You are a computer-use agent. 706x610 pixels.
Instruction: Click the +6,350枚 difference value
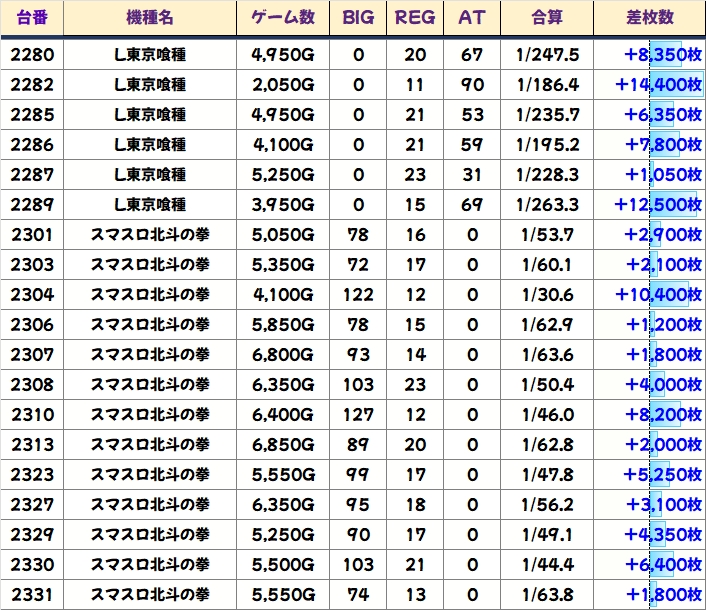663,115
